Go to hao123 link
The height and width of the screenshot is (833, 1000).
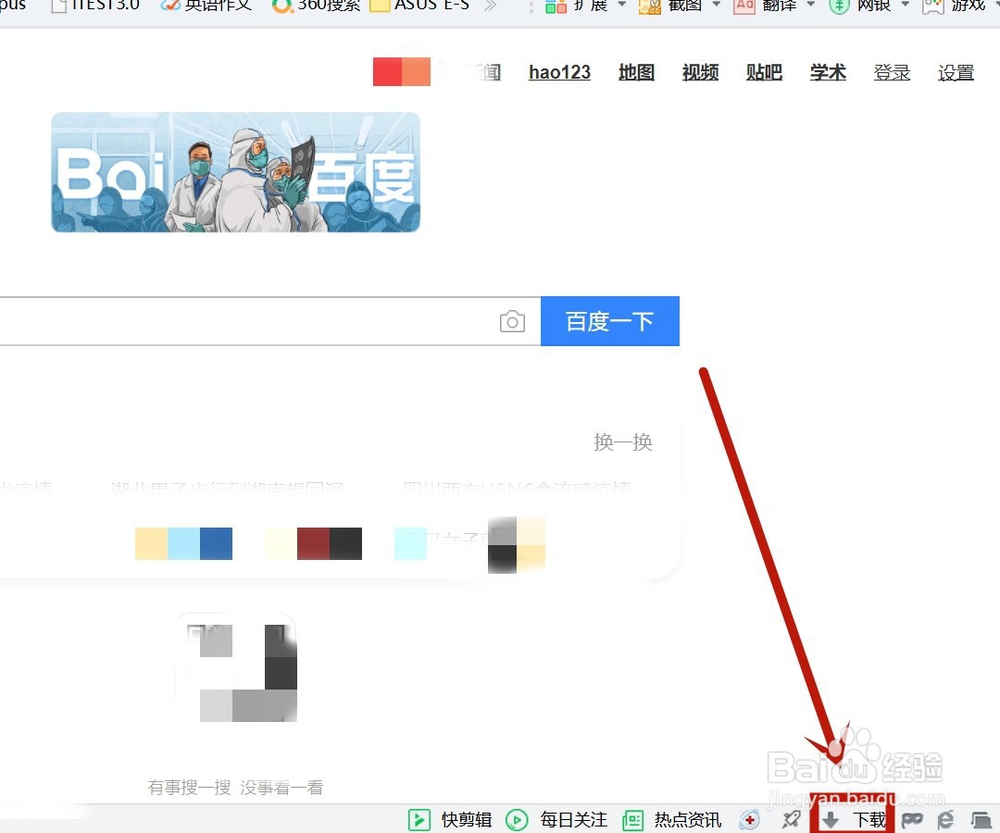point(559,73)
